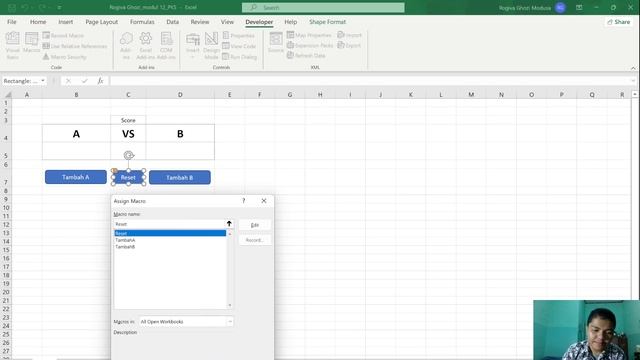
Task: Open the File tab
Action: (12, 22)
